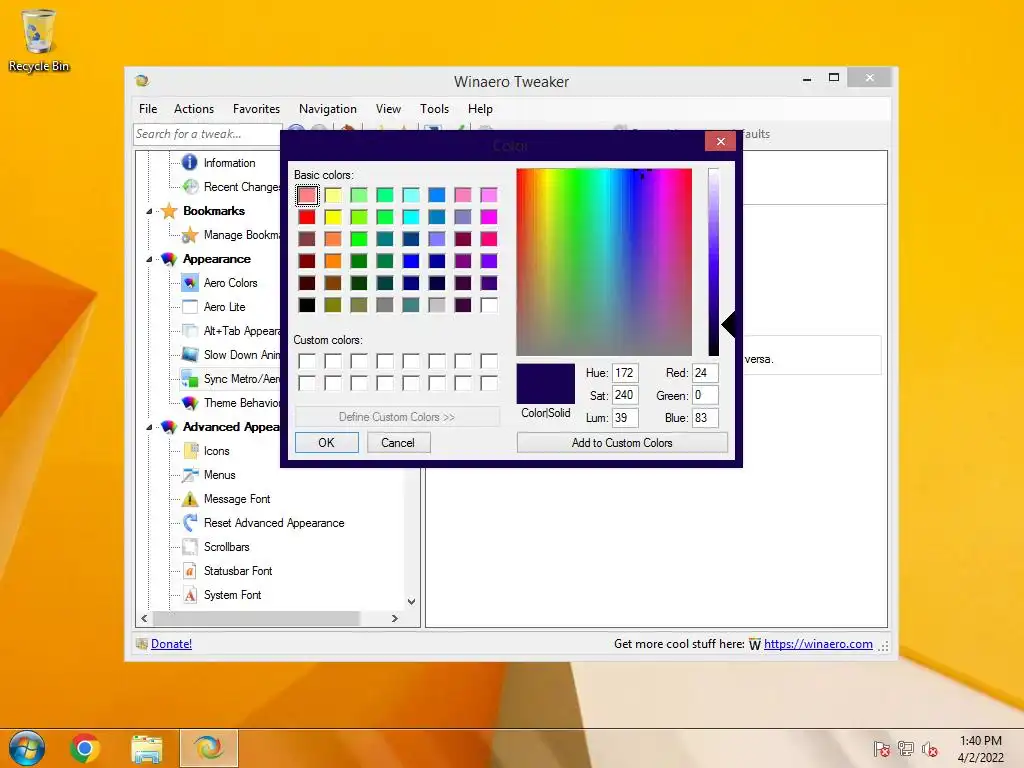This screenshot has height=768, width=1024.
Task: Collapse the Appearance tree node
Action: click(x=149, y=259)
